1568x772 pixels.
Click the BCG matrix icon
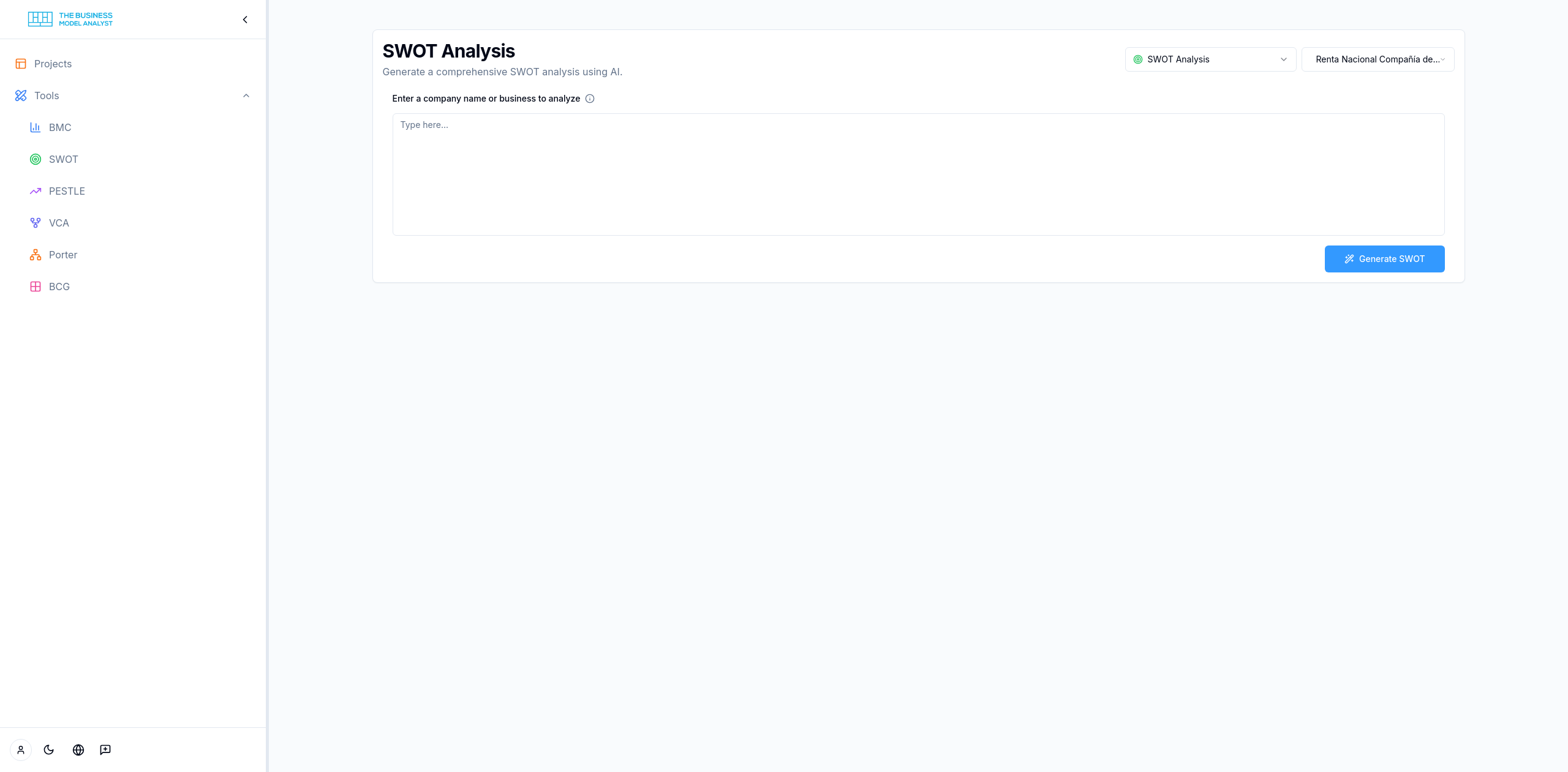pos(36,287)
